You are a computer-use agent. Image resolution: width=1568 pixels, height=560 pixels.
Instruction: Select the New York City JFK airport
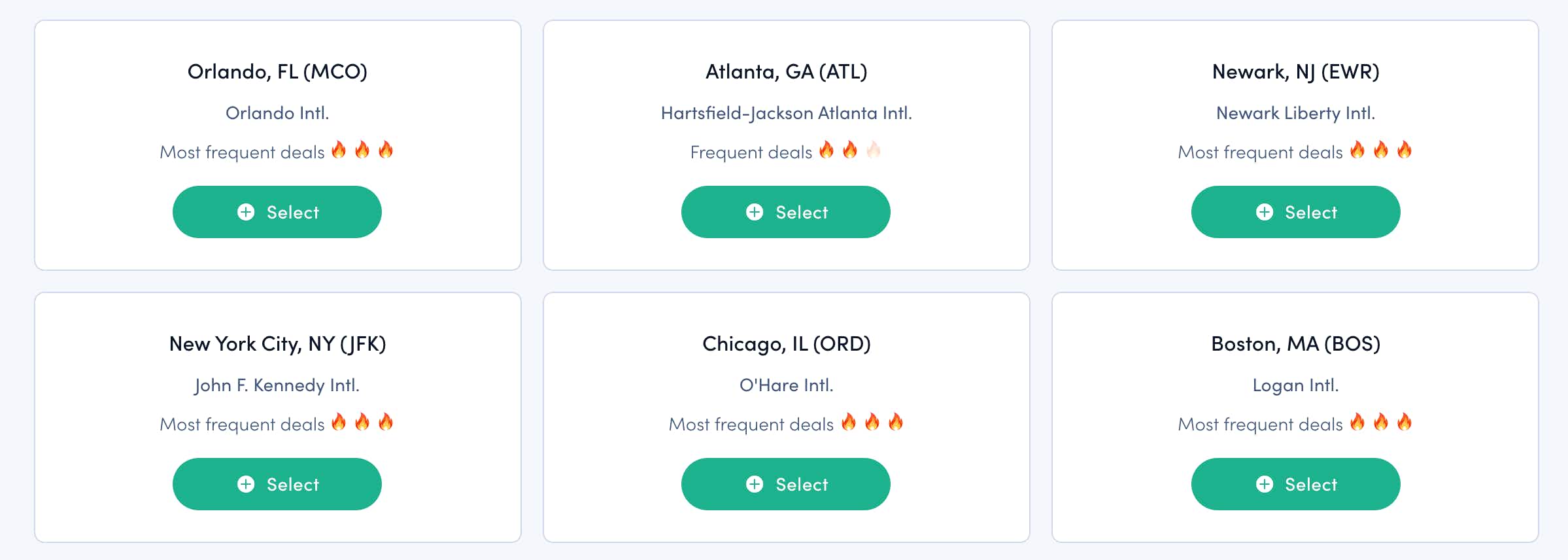(277, 484)
